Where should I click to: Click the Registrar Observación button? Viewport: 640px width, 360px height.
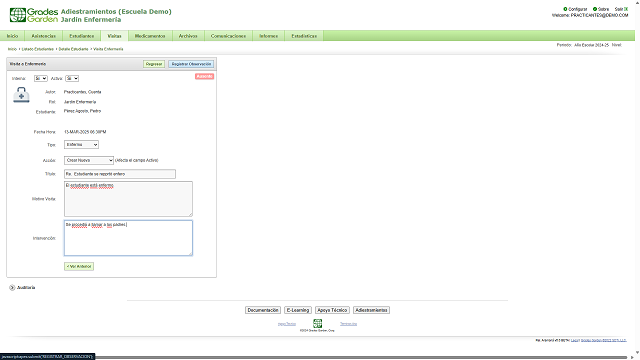(x=191, y=64)
